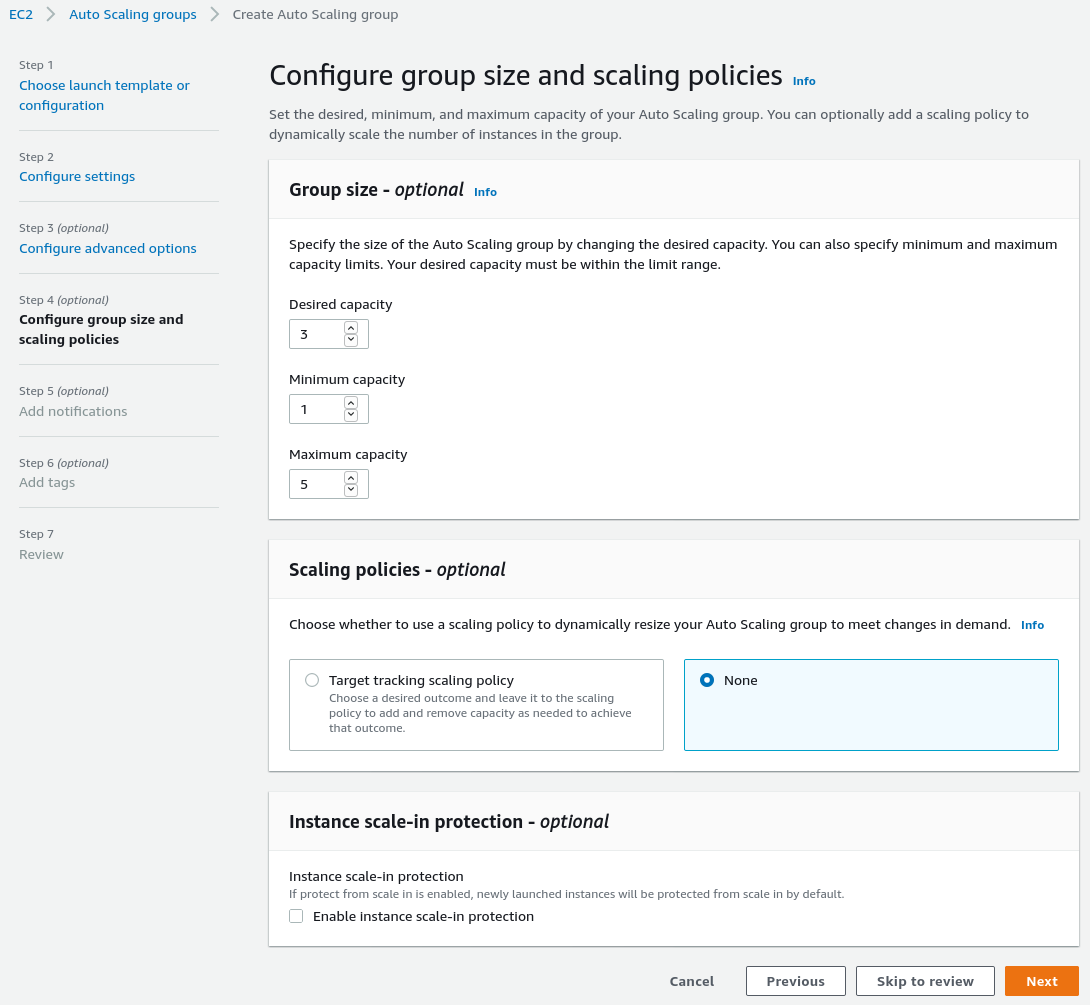Open EC2 breadcrumb link
Viewport: 1090px width, 1005px height.
click(21, 15)
